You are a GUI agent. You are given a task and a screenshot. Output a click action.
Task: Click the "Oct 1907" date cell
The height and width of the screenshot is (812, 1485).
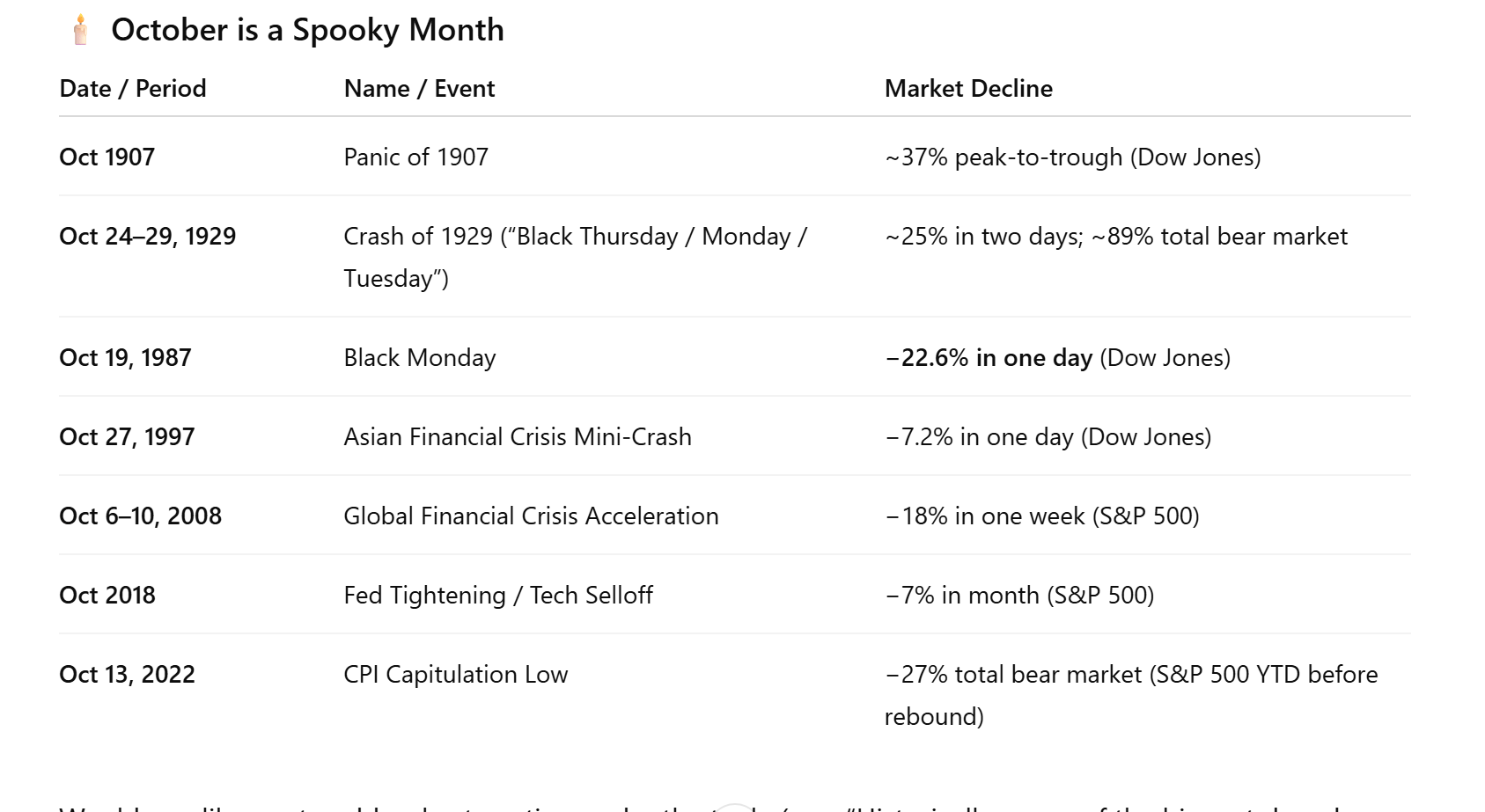pos(107,157)
